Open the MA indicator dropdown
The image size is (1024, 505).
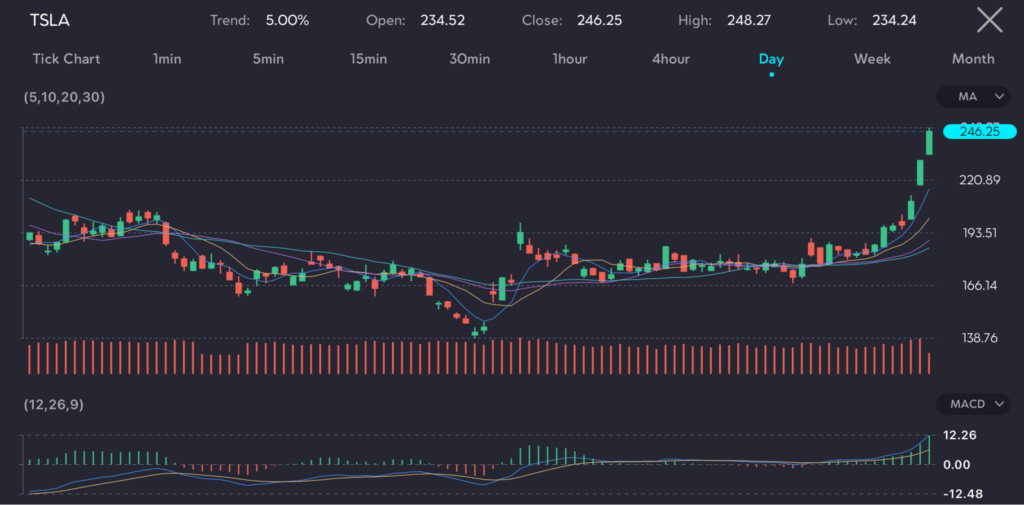pyautogui.click(x=973, y=97)
